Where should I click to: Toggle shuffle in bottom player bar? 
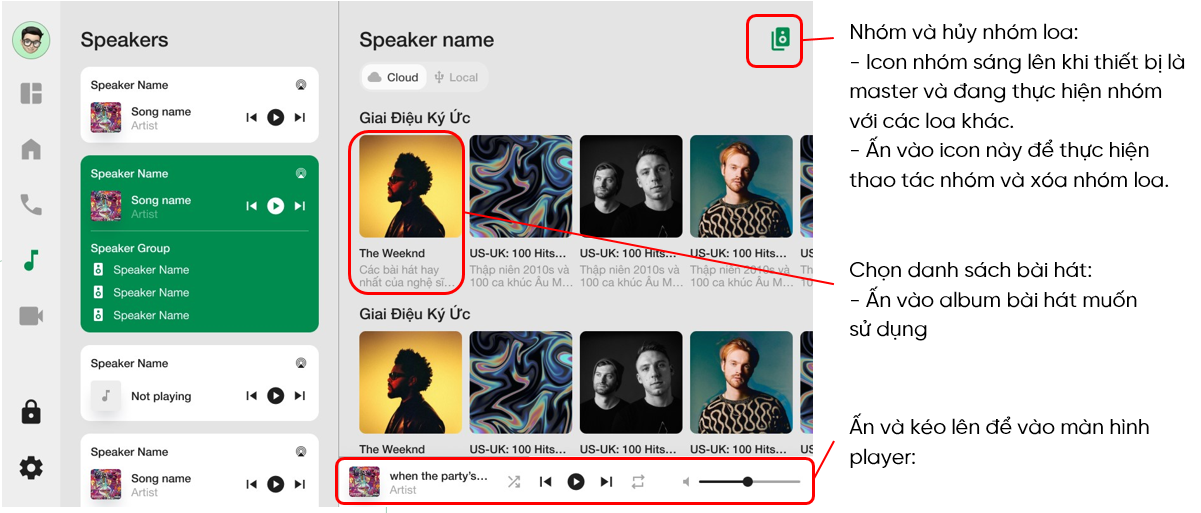point(513,482)
